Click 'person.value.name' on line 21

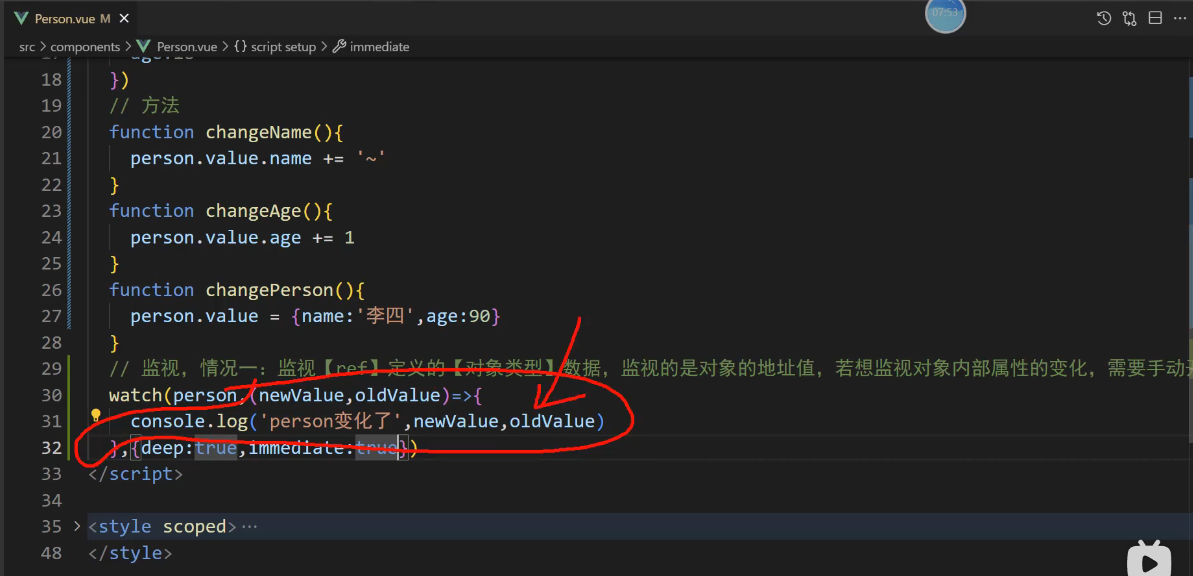click(221, 158)
